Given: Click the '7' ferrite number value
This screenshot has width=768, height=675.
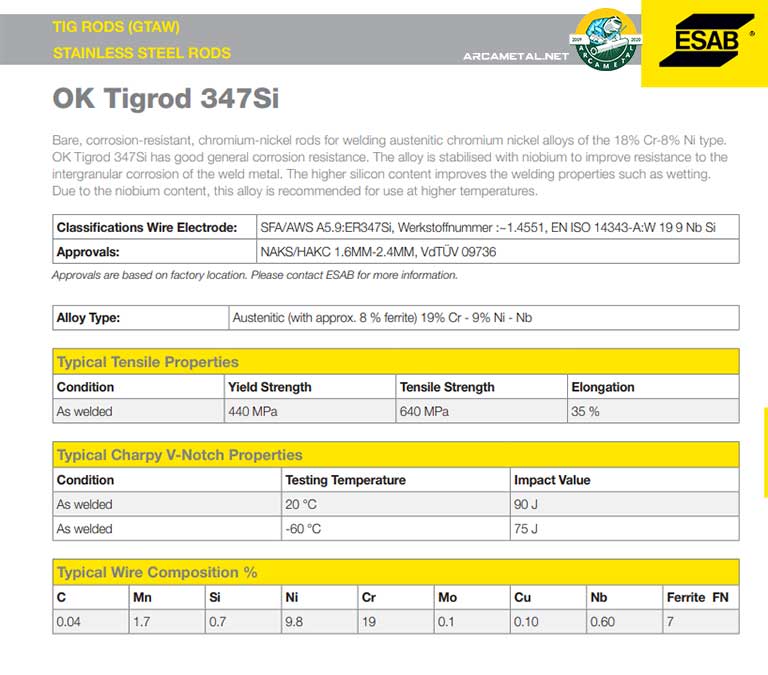Looking at the screenshot, I should [x=670, y=622].
